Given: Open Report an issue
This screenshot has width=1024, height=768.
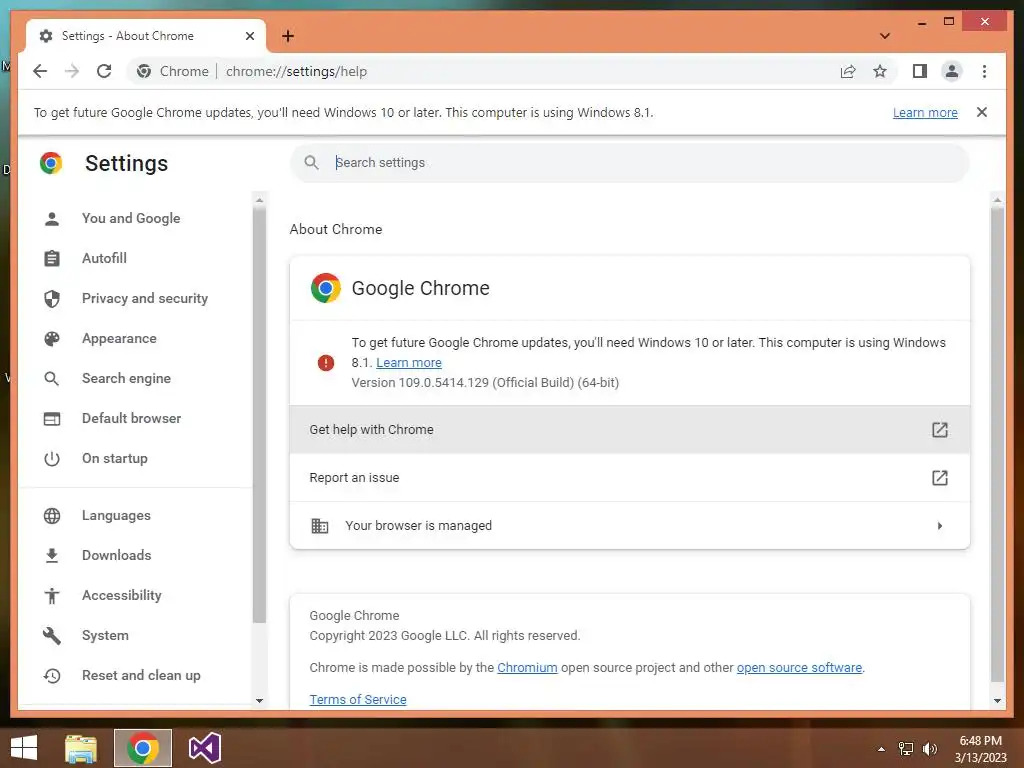Looking at the screenshot, I should click(630, 477).
